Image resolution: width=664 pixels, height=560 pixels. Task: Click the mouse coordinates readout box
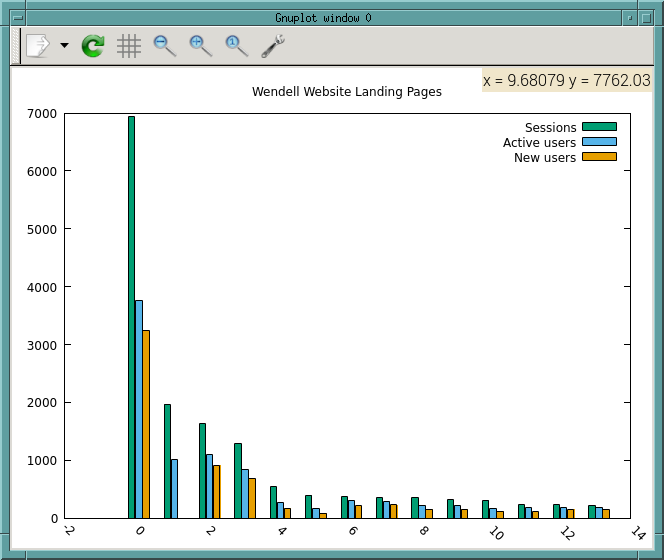pos(566,80)
